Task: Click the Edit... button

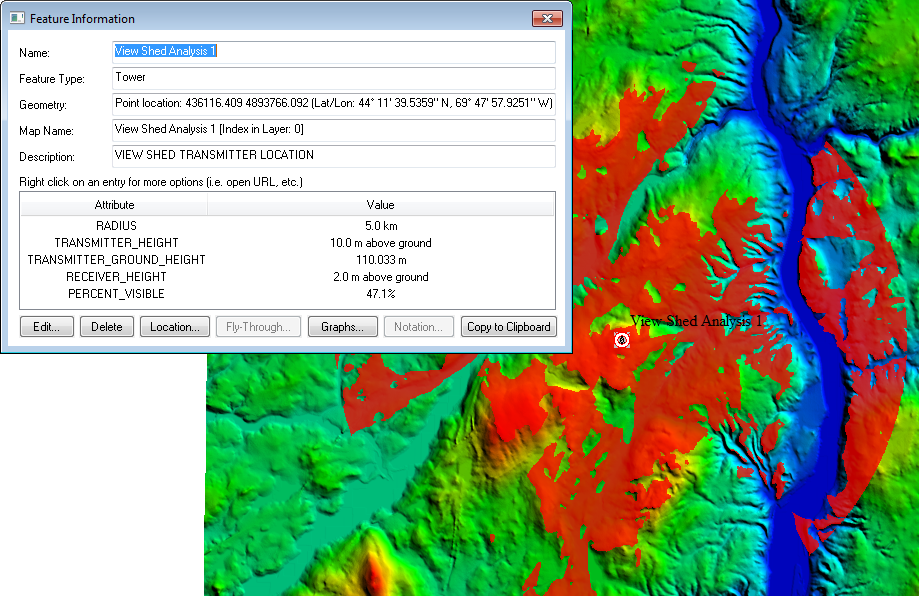Action: tap(47, 327)
